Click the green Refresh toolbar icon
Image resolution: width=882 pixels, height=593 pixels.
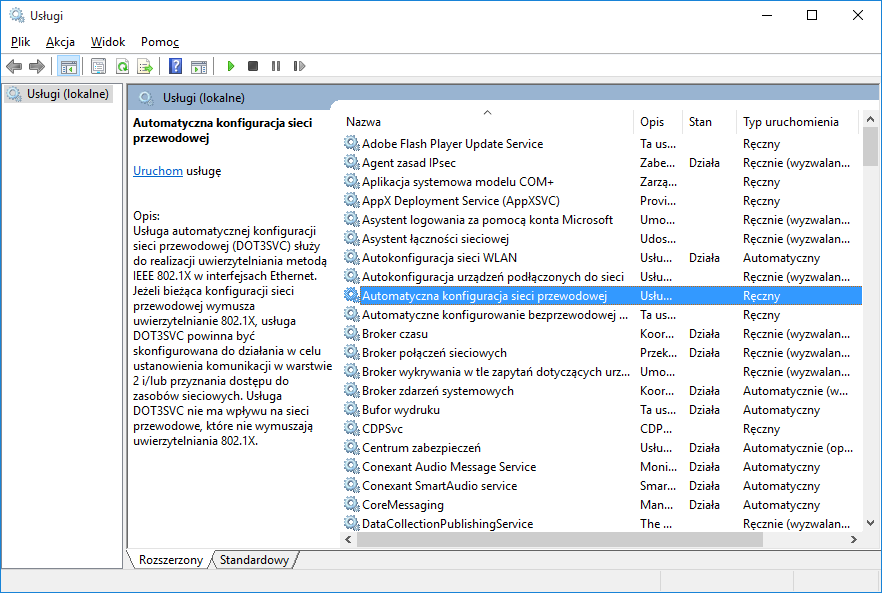(121, 66)
